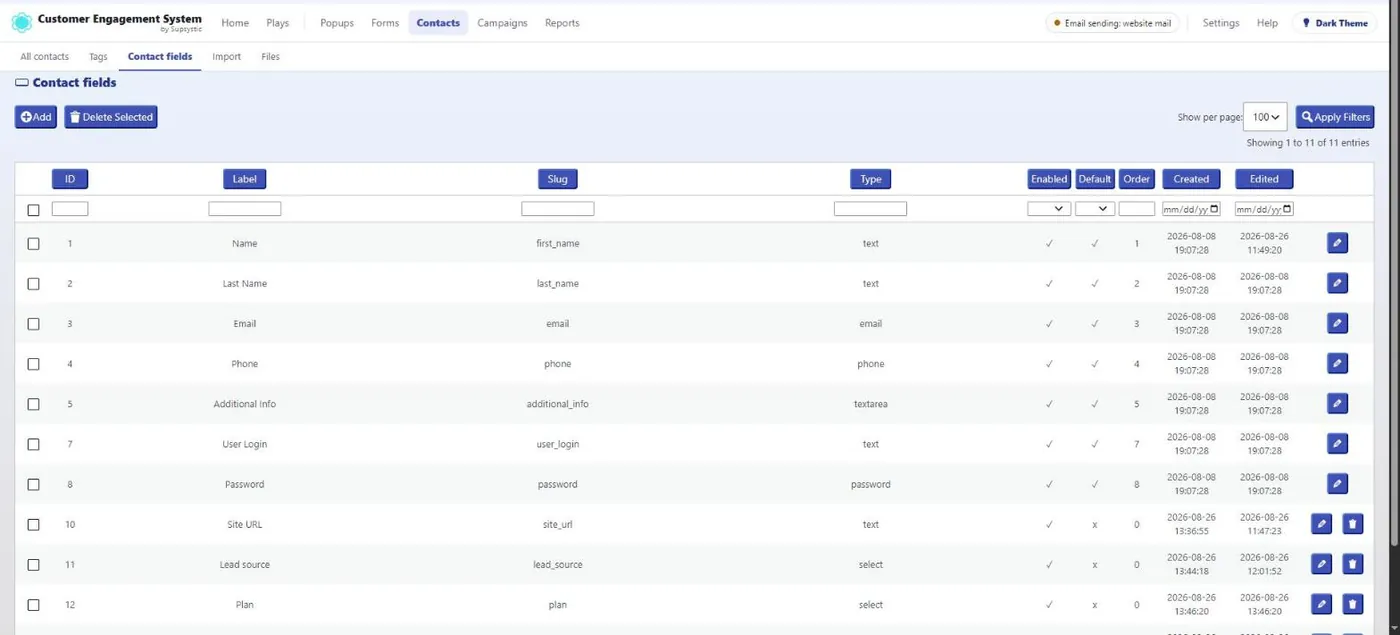Screen dimensions: 1400x635
Task: Edit the Name field with pencil icon
Action: 1337,243
